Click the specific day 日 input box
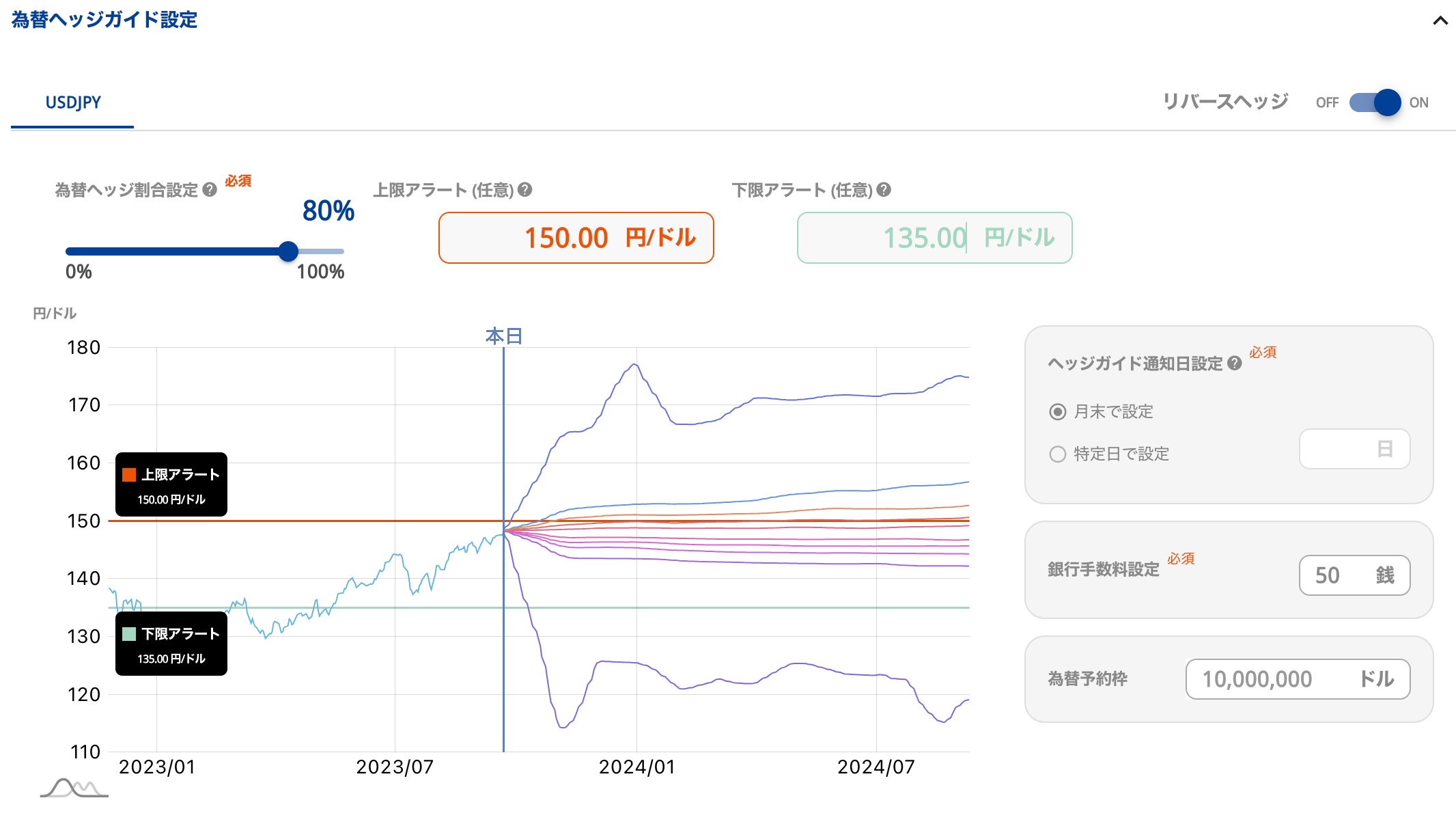1456x824 pixels. [x=1354, y=449]
